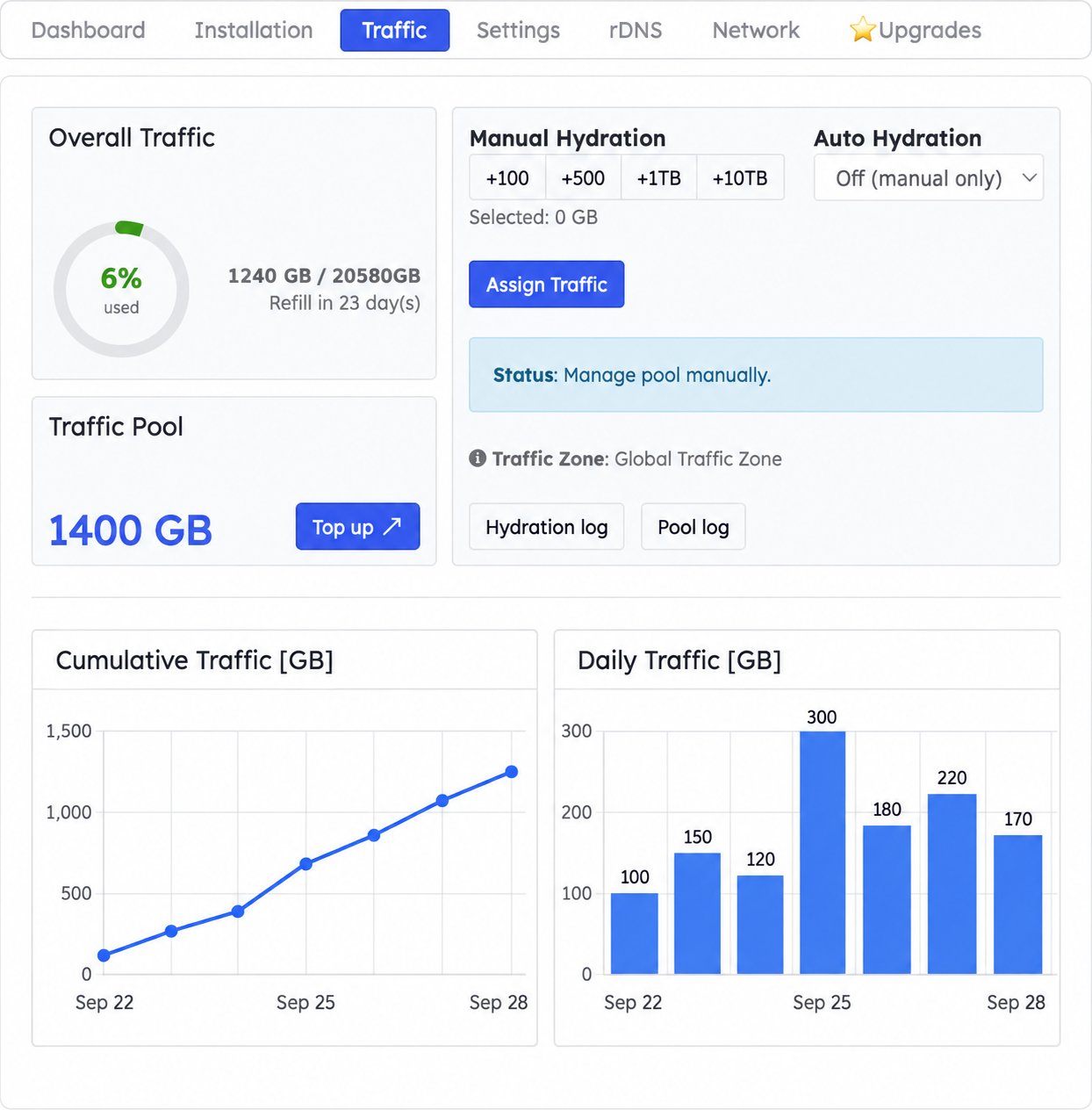Click the bar labeled 170
The image size is (1092, 1110).
pos(1018,905)
